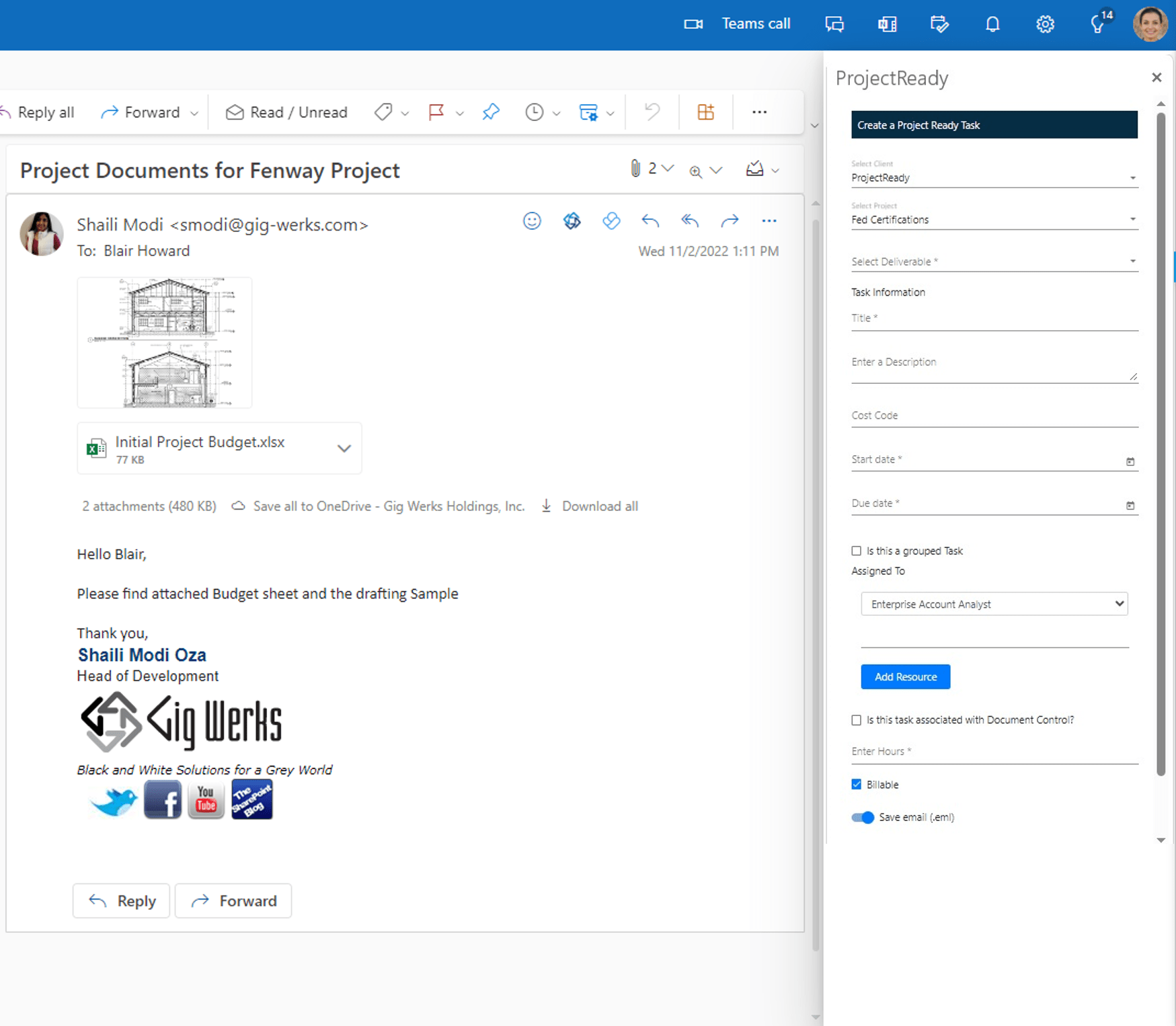Screen dimensions: 1176x1026
Task: Click the rules/quick steps icon
Action: pyautogui.click(x=588, y=112)
